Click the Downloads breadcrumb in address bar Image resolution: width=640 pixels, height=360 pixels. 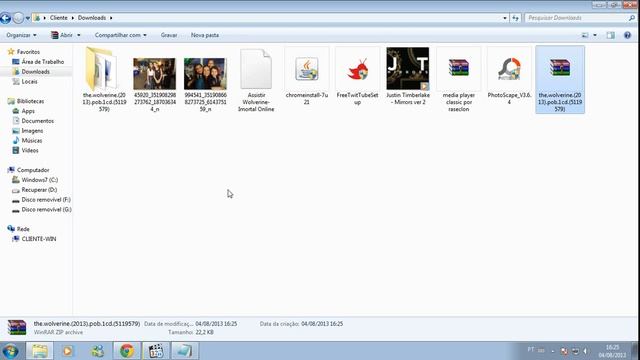point(92,18)
